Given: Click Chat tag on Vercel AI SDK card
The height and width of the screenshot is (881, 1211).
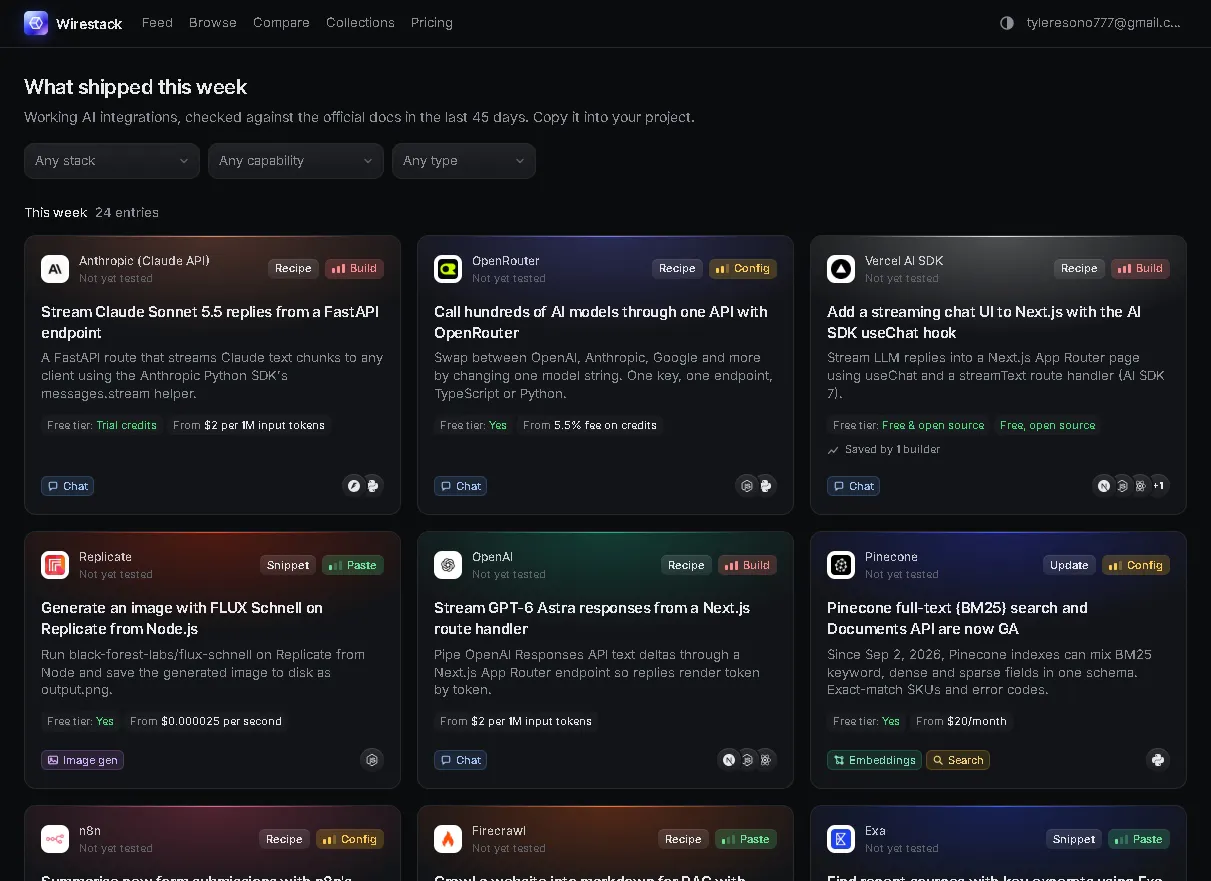Looking at the screenshot, I should (853, 486).
